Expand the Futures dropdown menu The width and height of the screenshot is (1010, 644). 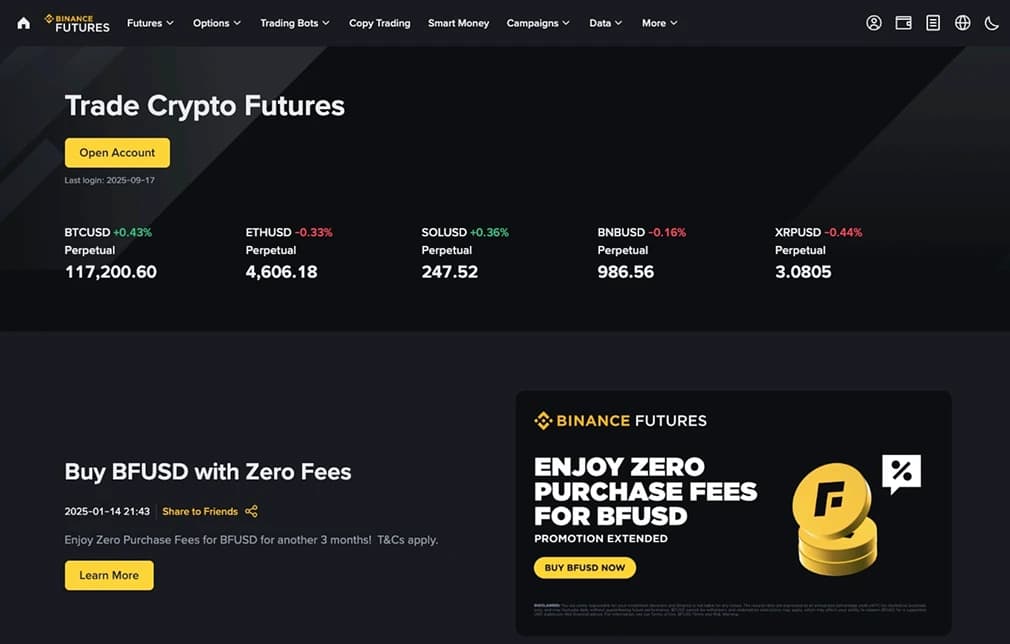pos(149,22)
